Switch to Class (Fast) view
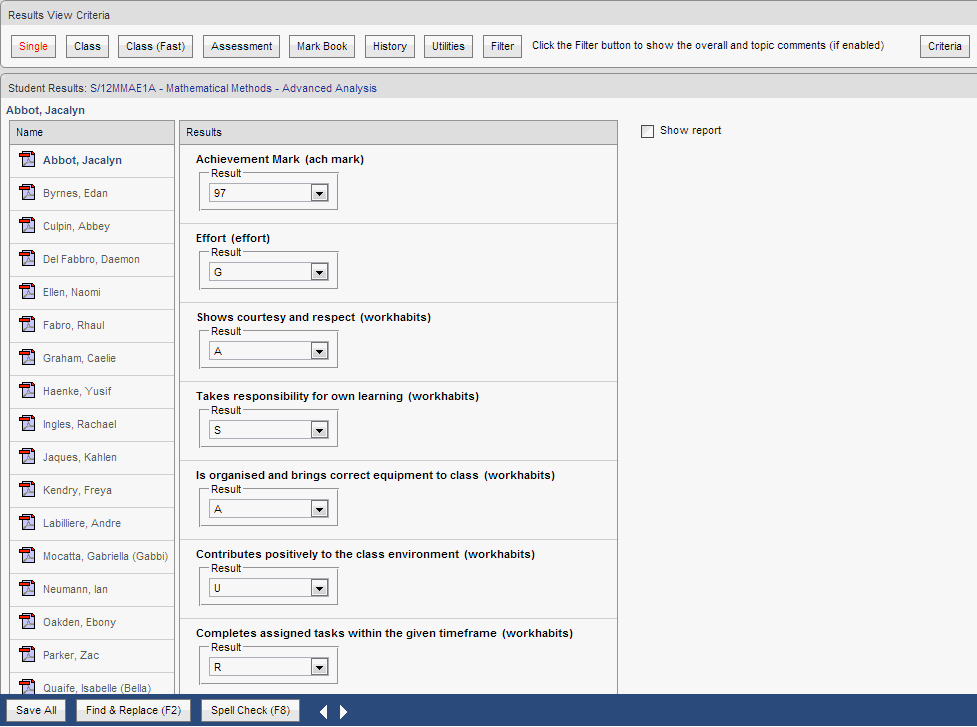This screenshot has height=727, width=977. (156, 46)
